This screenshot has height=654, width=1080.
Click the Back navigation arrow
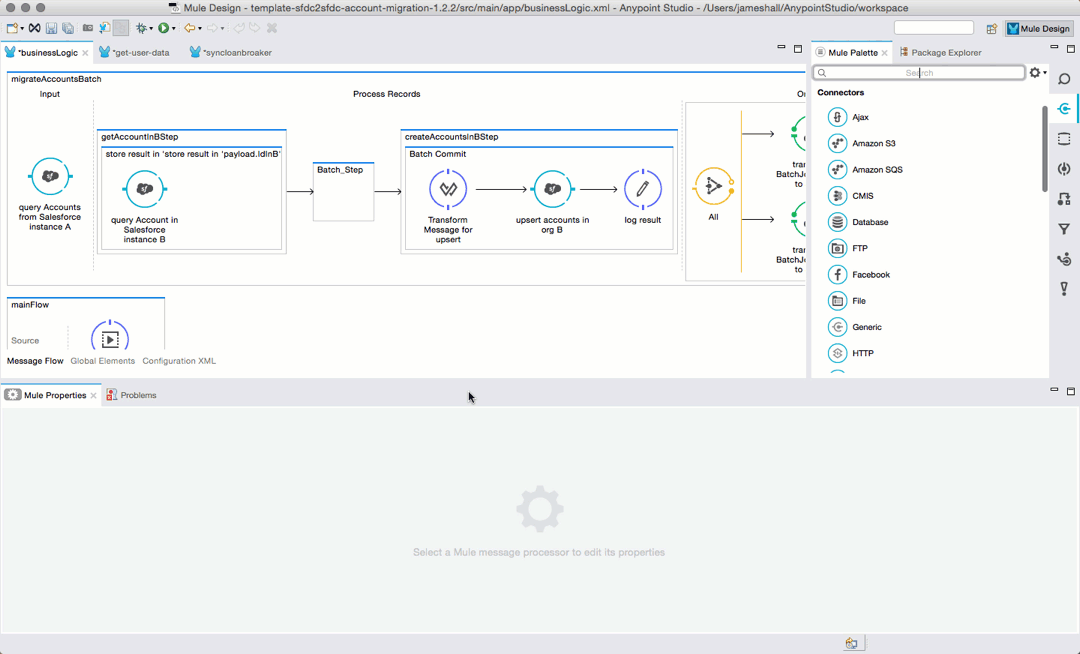pos(189,28)
